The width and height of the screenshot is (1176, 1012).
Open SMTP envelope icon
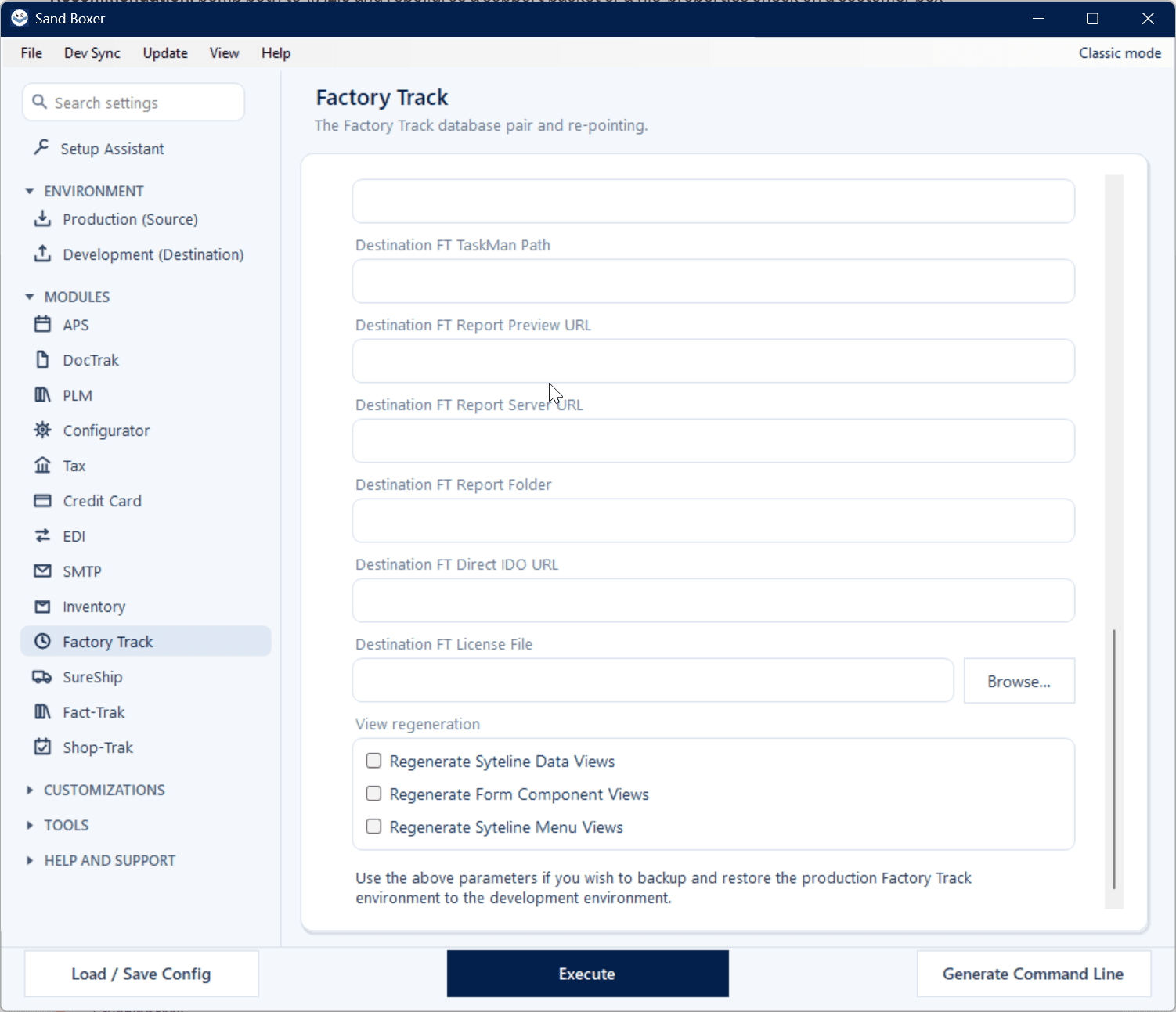pos(43,571)
